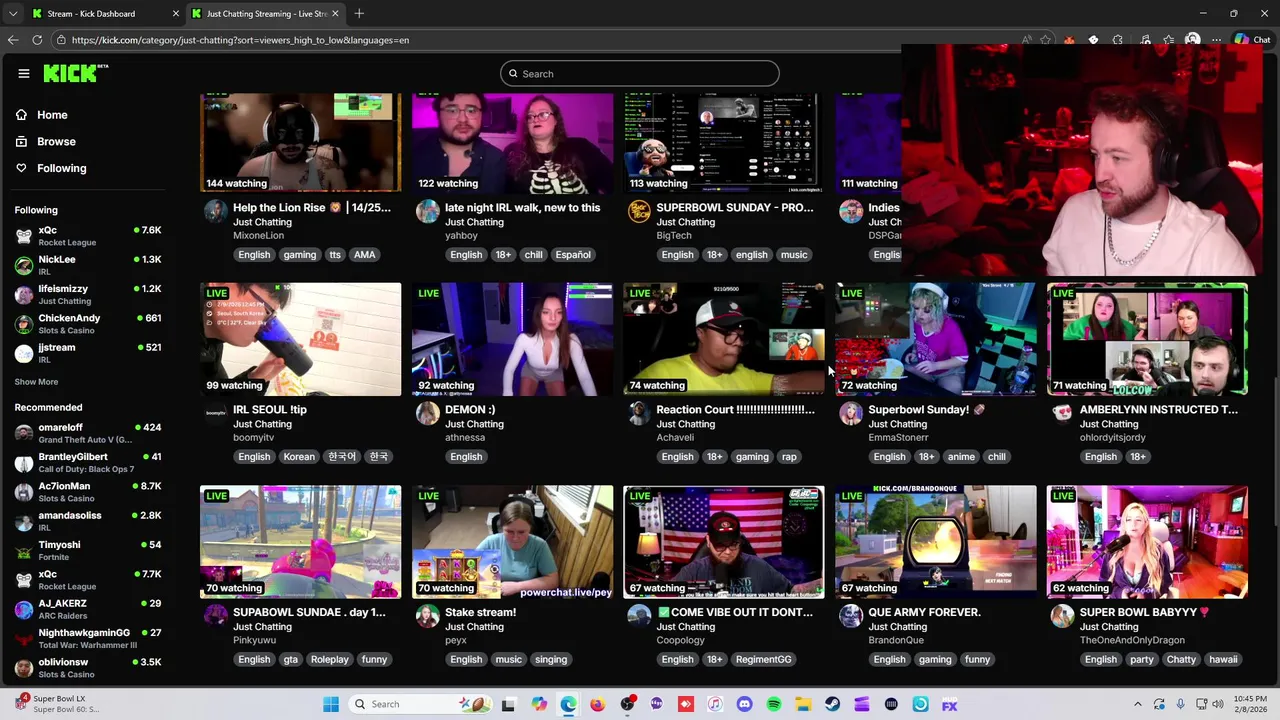
Task: Open xQc Rocket League in Following list
Action: pos(88,236)
